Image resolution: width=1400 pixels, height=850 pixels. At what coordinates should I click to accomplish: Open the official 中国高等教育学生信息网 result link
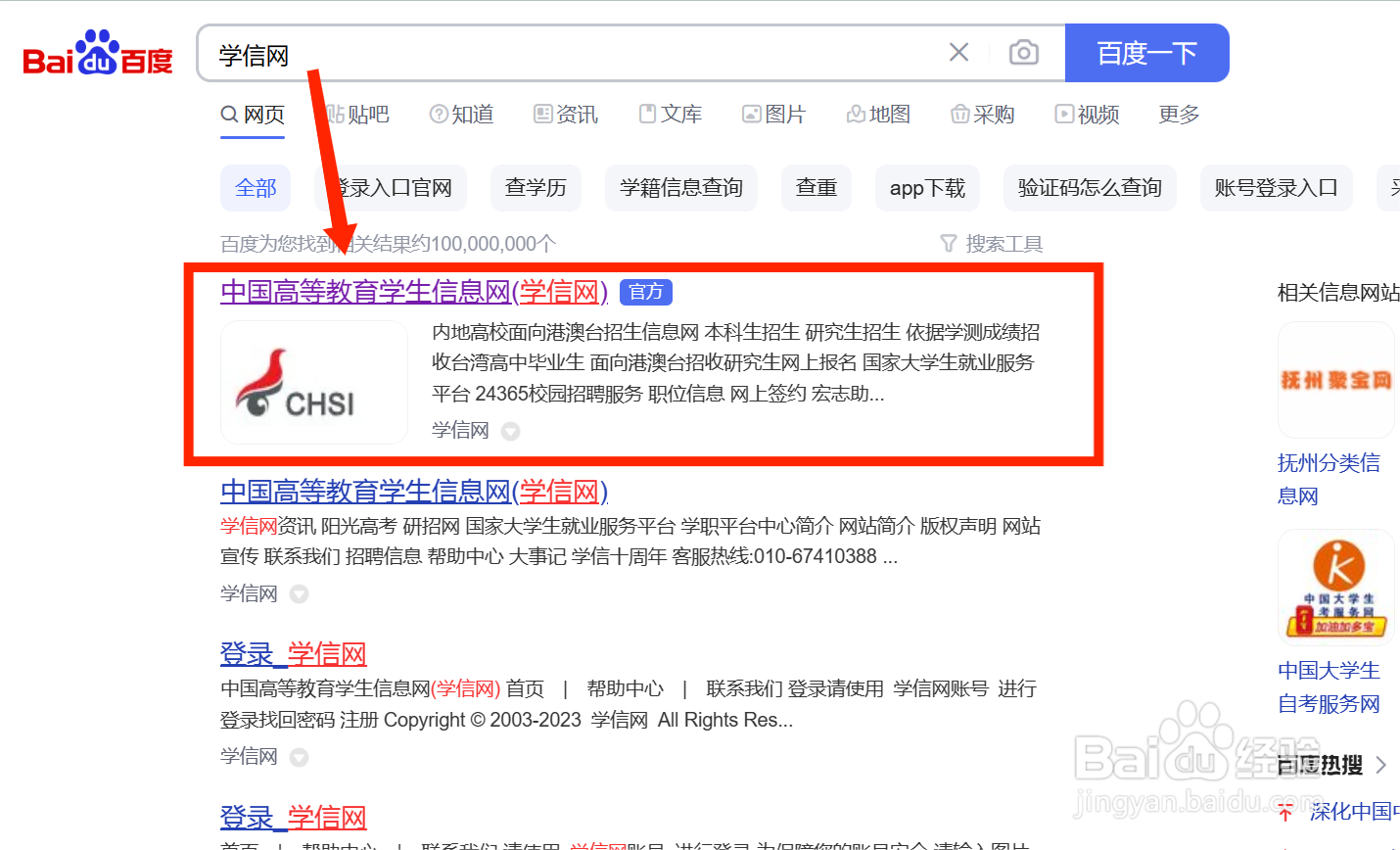point(414,292)
